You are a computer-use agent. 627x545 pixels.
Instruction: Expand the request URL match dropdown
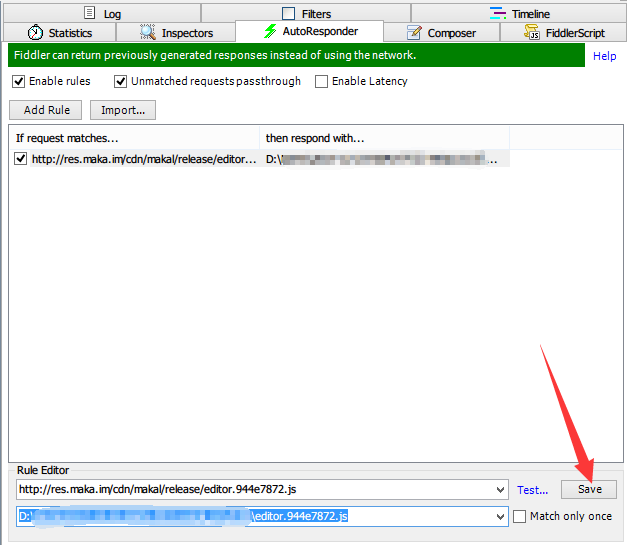[x=500, y=489]
